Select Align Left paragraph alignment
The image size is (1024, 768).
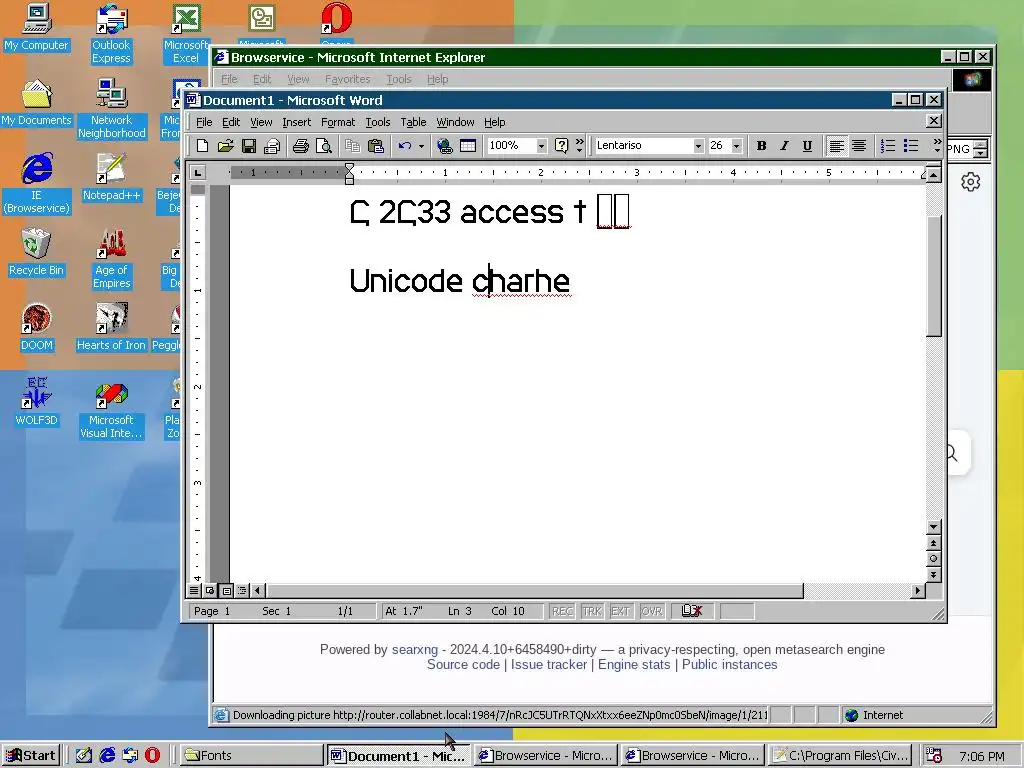pyautogui.click(x=836, y=146)
